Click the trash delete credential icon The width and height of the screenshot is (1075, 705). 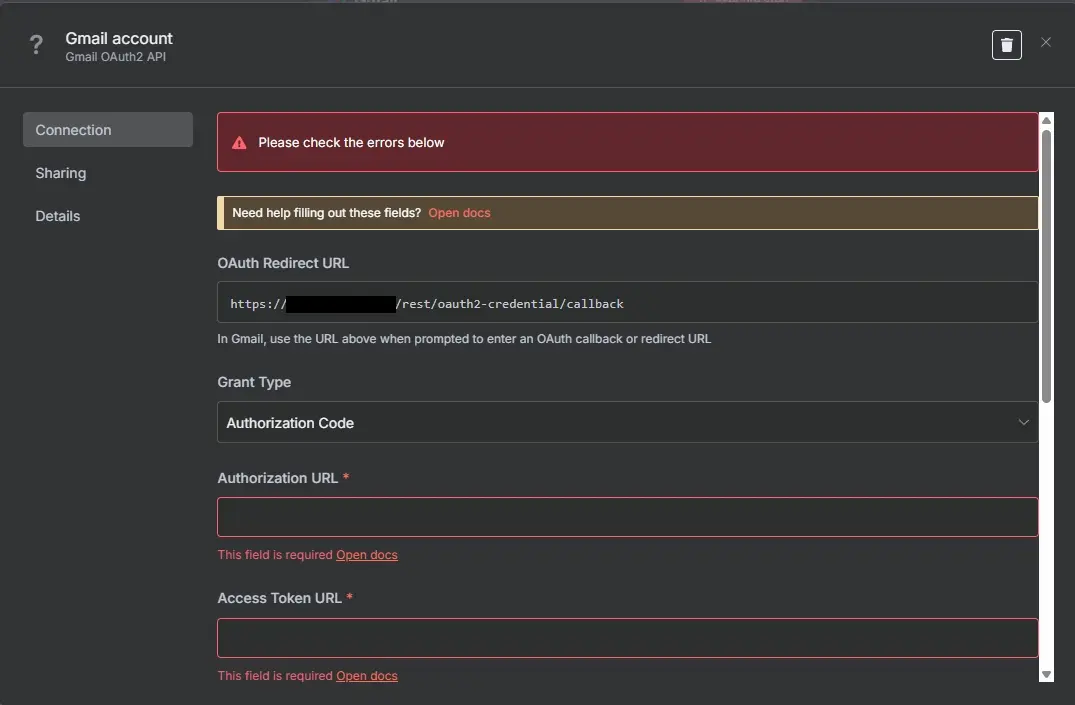pos(1006,45)
